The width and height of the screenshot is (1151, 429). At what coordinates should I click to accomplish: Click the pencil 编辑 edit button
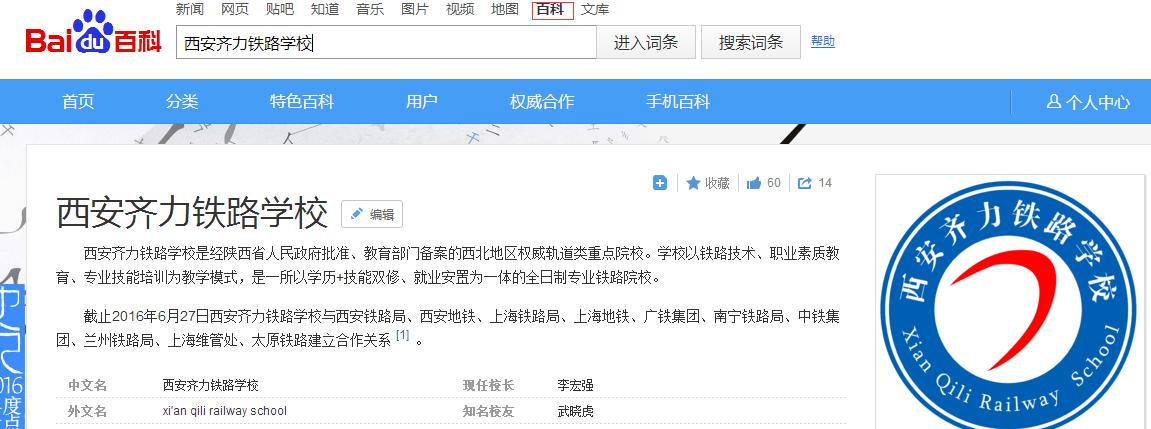372,214
